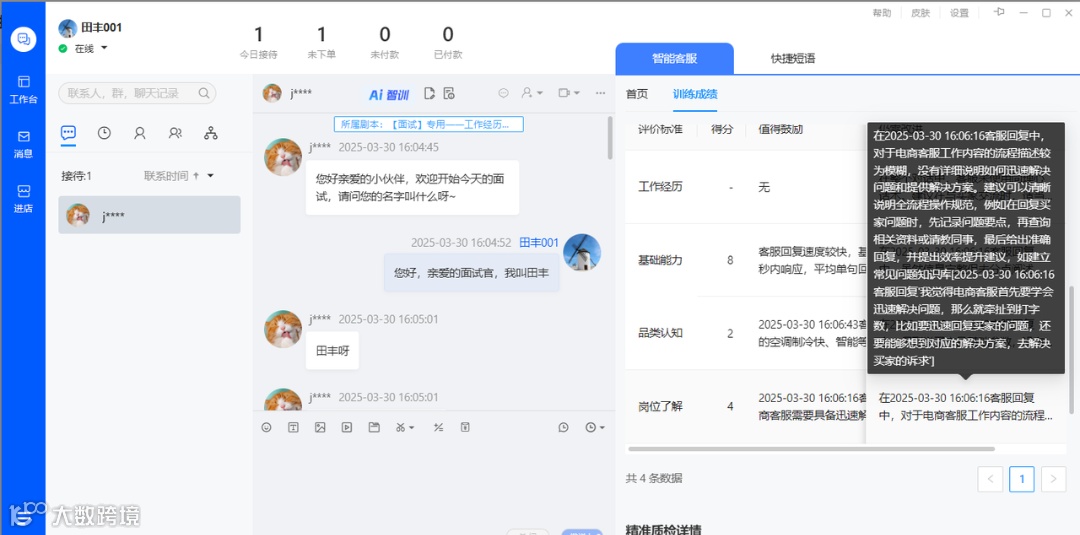Select the chat conversations list icon

[x=68, y=133]
